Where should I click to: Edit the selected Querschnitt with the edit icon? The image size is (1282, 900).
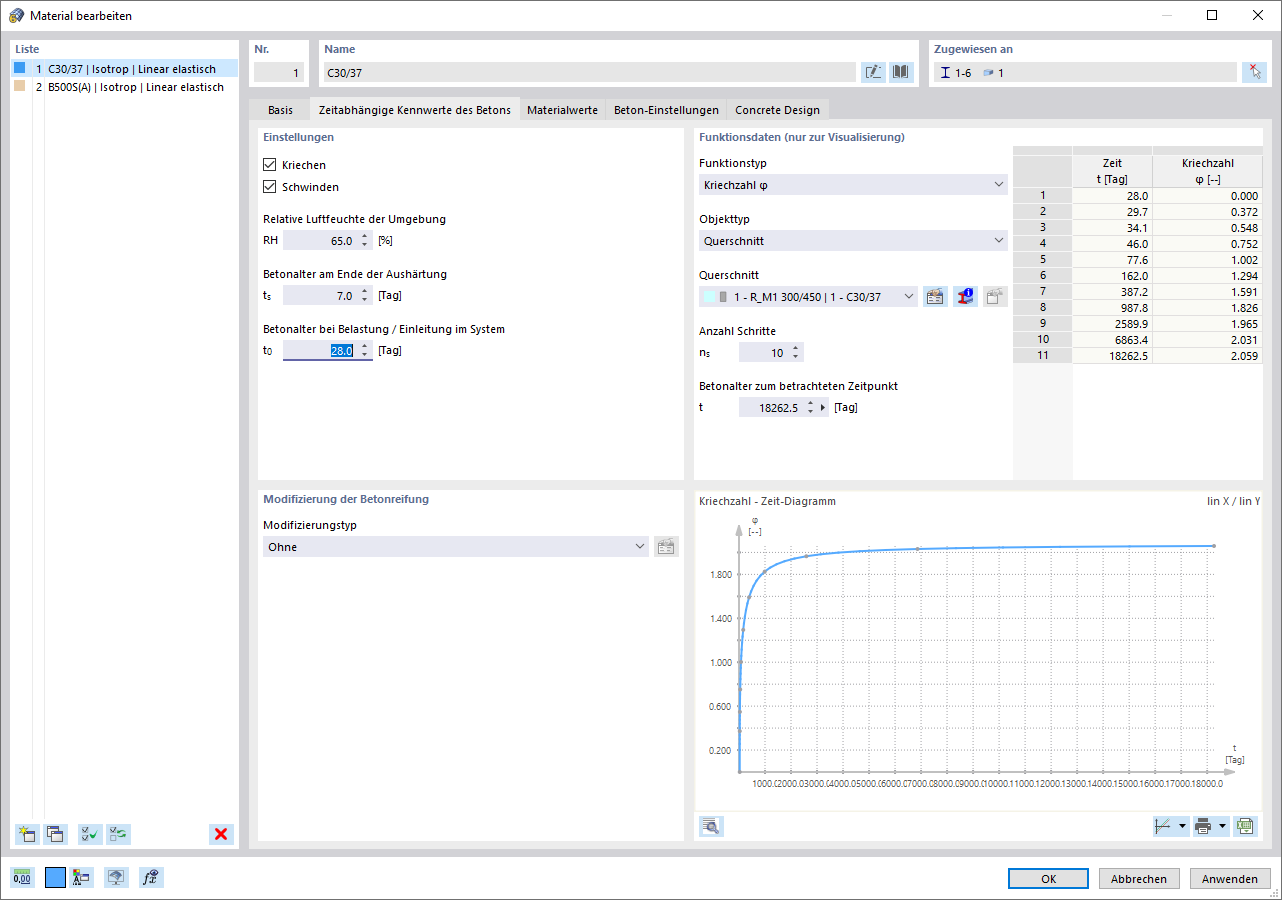click(936, 296)
